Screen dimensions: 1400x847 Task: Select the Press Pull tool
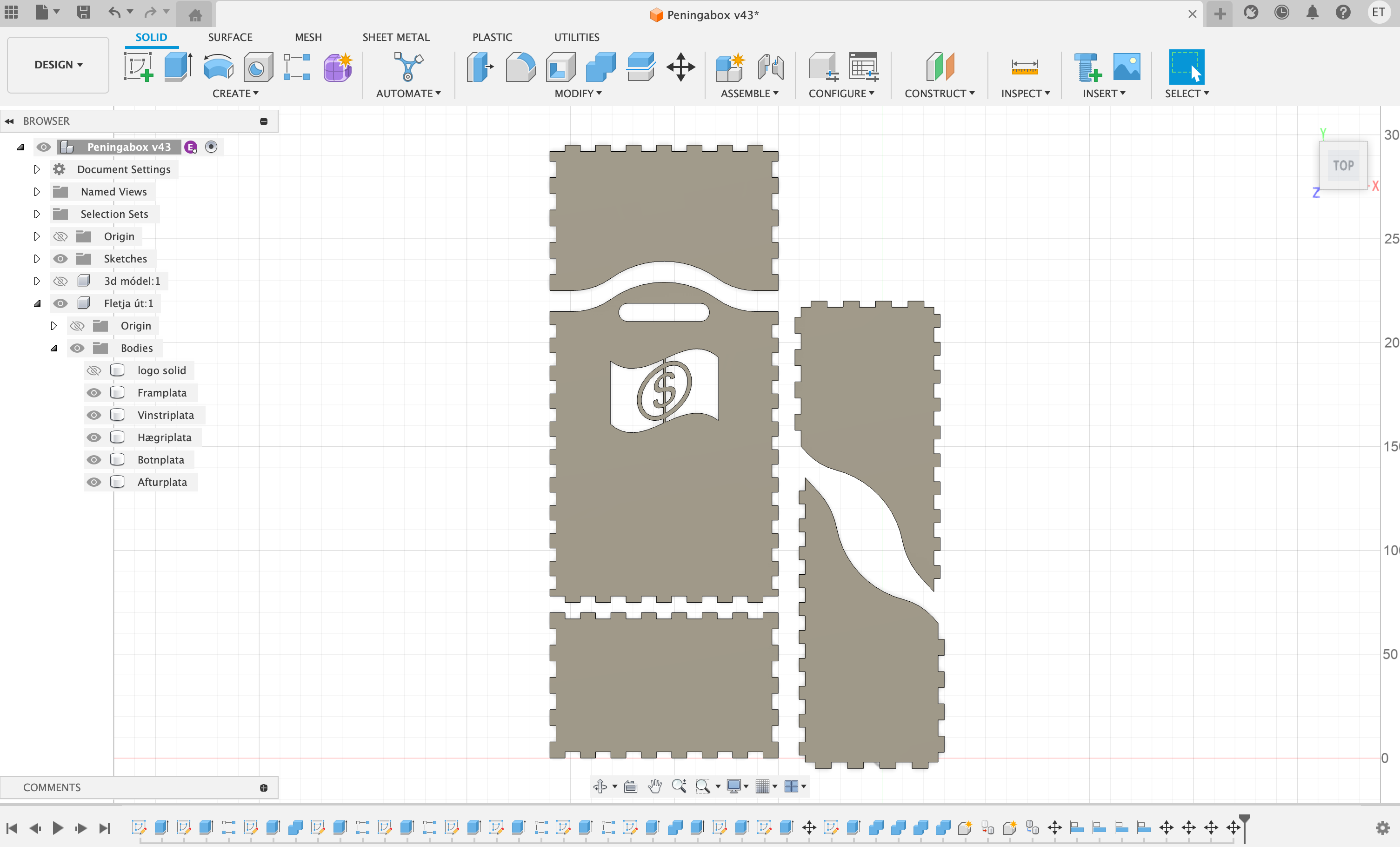click(480, 67)
